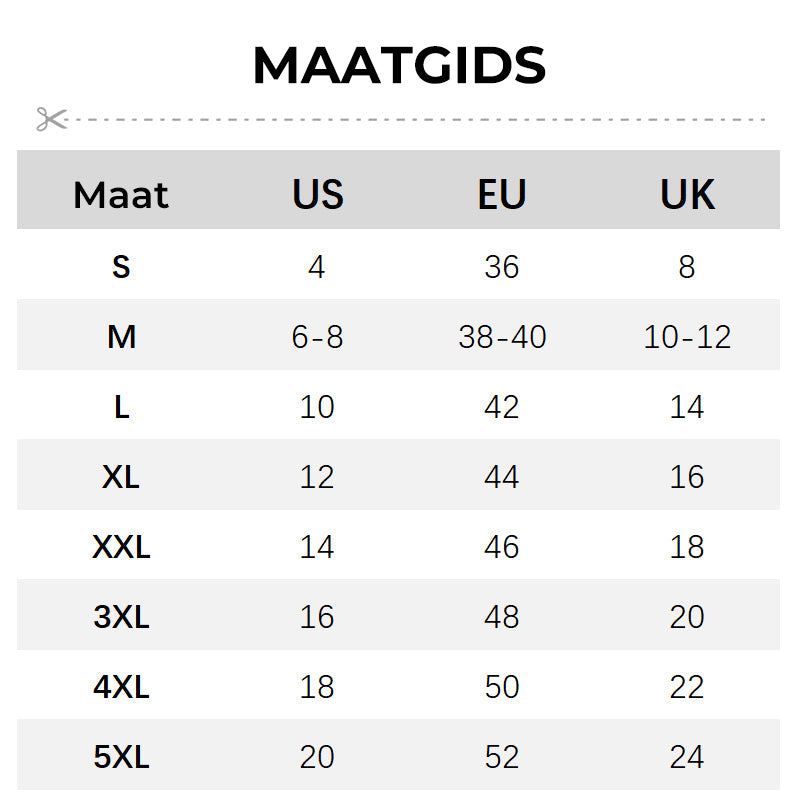
Task: Click EU value 52
Action: [x=502, y=757]
